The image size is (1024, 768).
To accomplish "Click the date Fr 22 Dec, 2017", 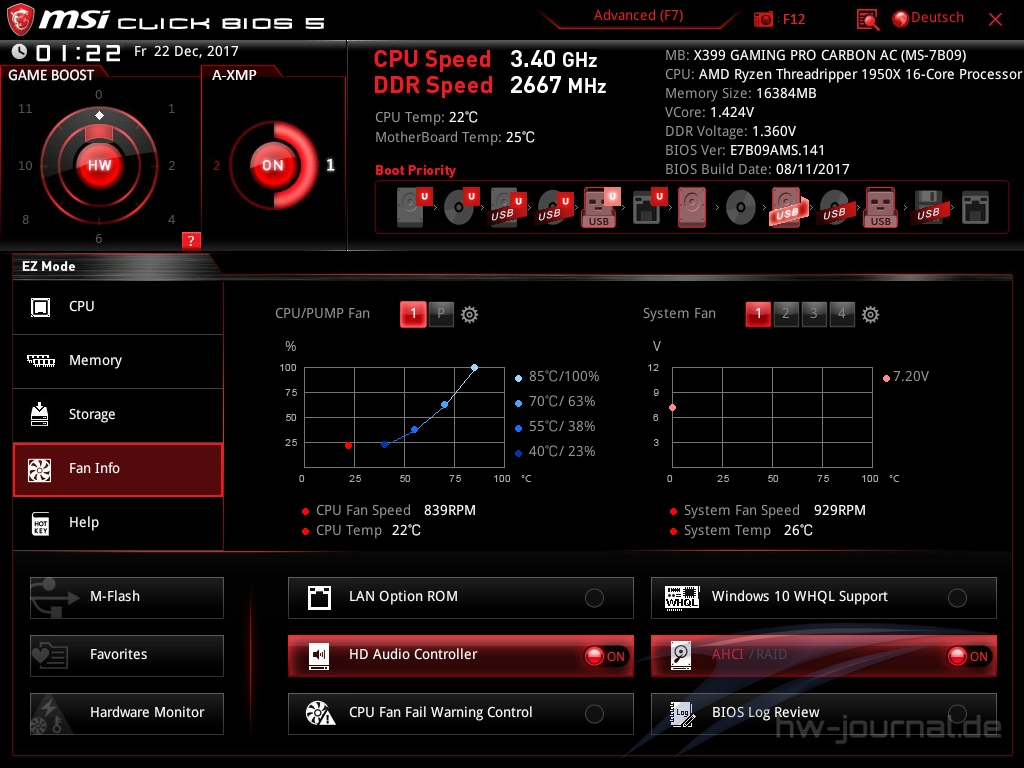I will (186, 51).
